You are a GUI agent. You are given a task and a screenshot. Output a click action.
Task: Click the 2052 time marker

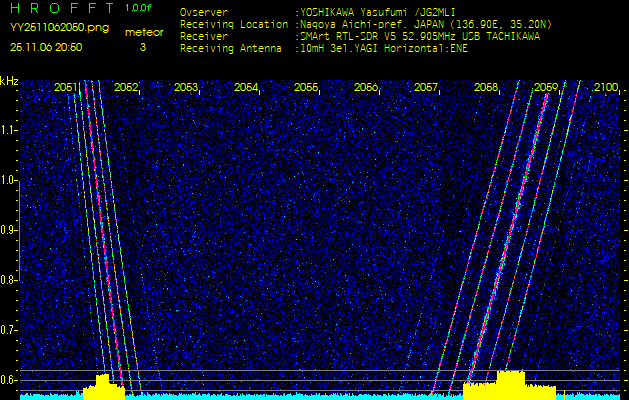pyautogui.click(x=126, y=88)
